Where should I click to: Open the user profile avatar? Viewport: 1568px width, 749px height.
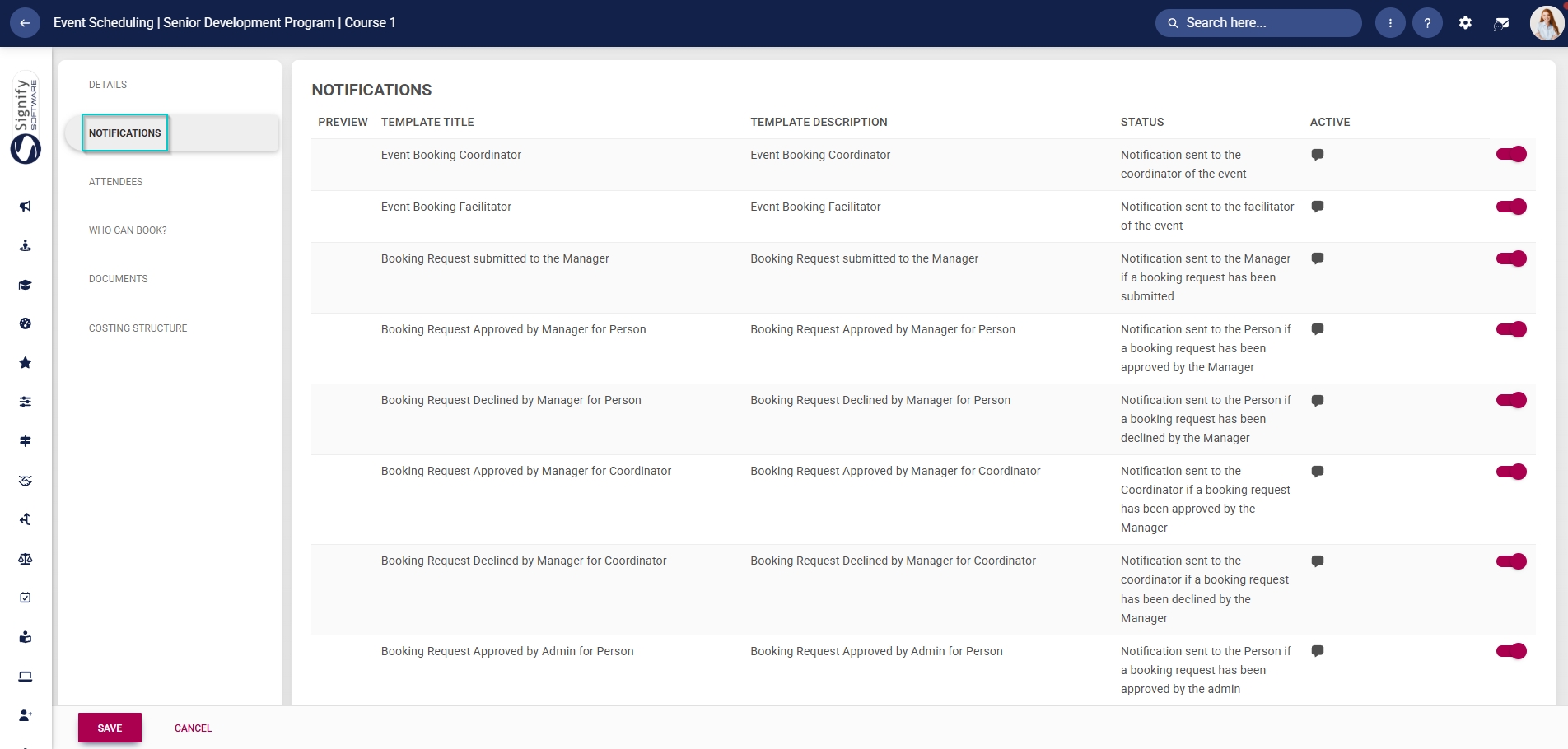tap(1546, 23)
